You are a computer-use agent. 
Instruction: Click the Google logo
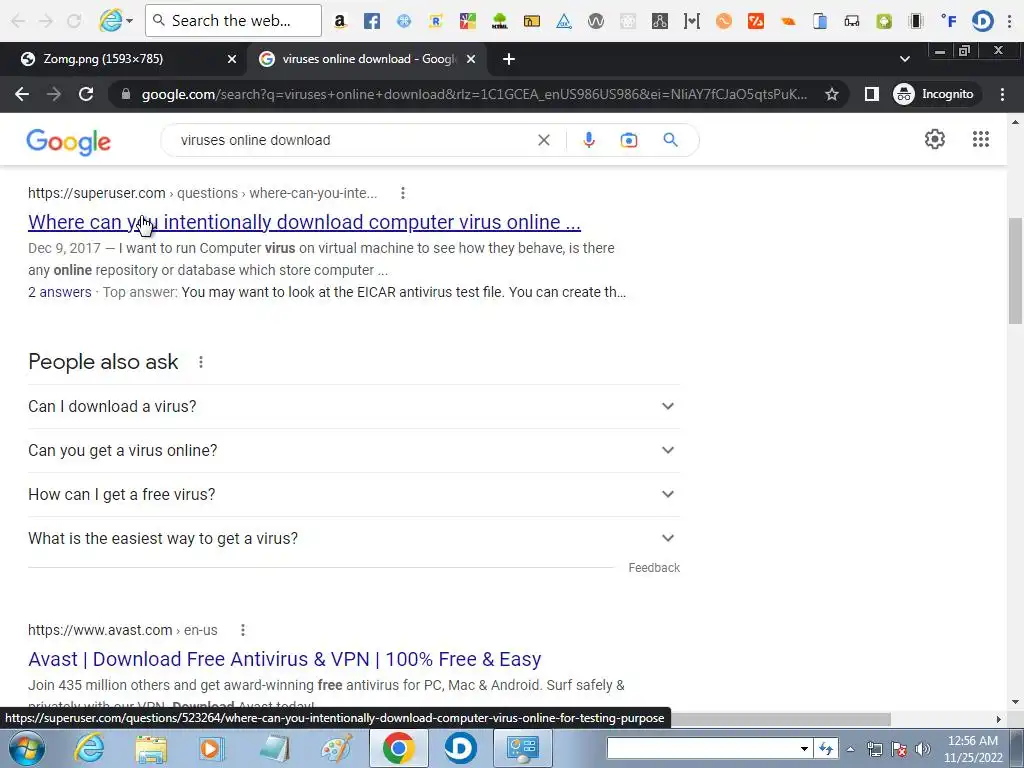point(69,141)
